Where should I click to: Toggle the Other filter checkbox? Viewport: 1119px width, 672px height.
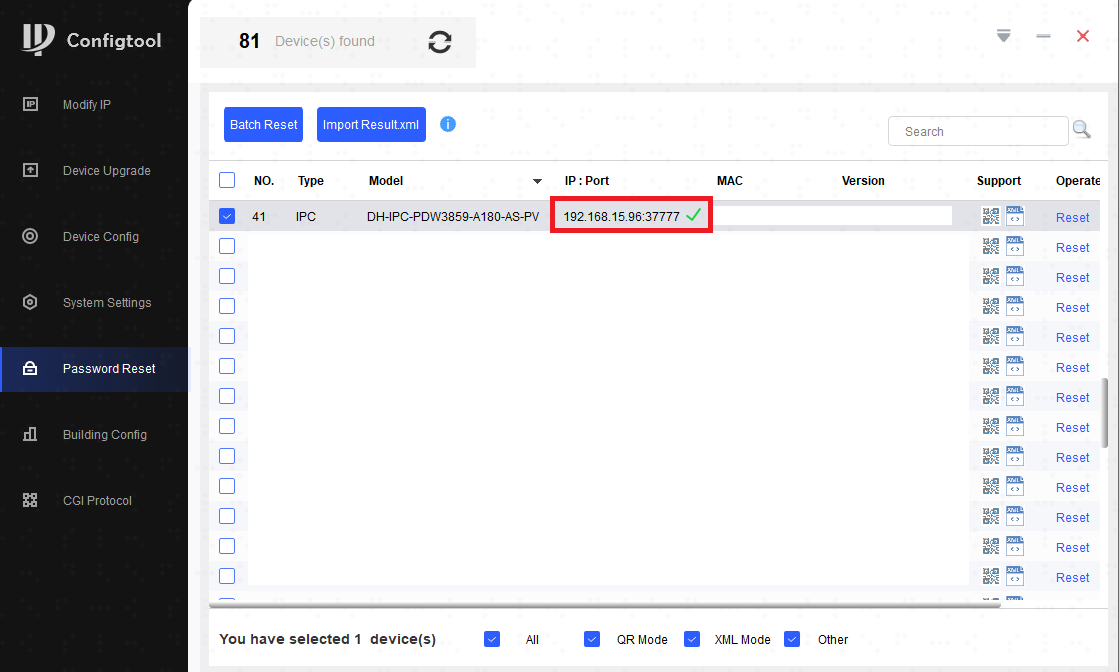point(791,639)
